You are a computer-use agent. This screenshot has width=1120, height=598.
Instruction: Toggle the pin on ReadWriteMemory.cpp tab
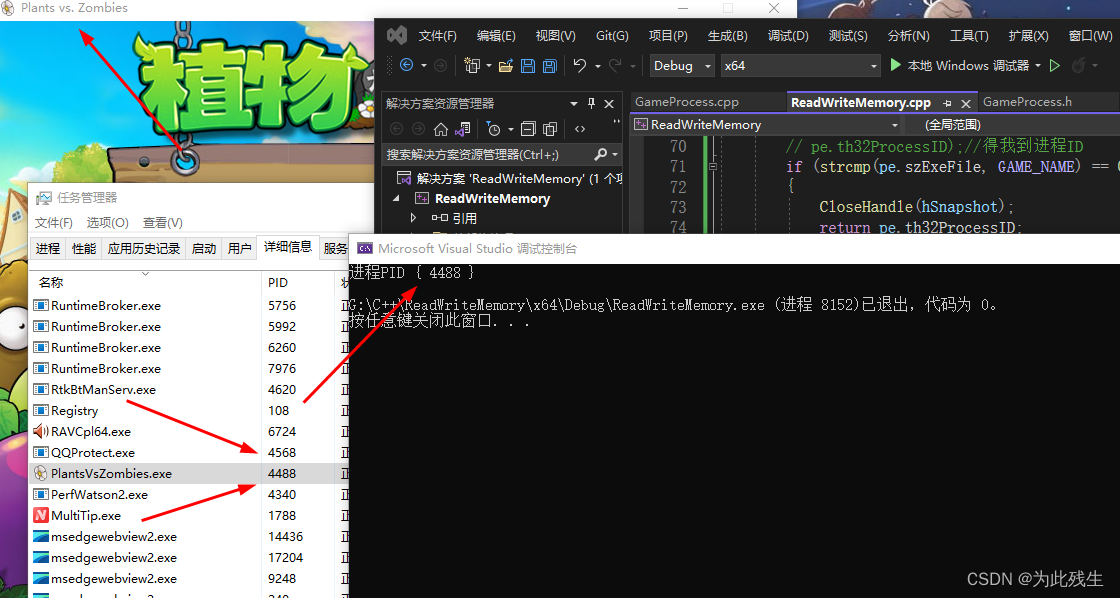click(x=947, y=103)
